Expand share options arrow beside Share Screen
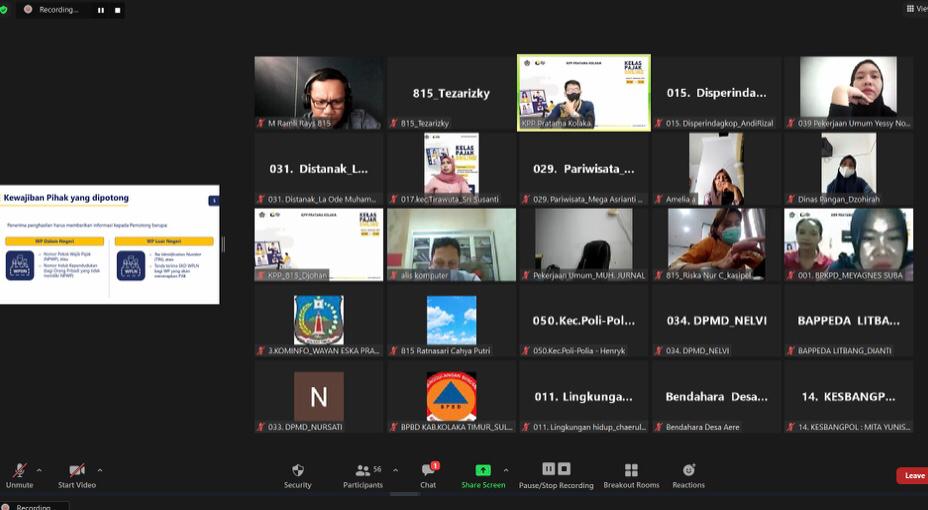Screen dimensions: 928x510 tap(506, 470)
